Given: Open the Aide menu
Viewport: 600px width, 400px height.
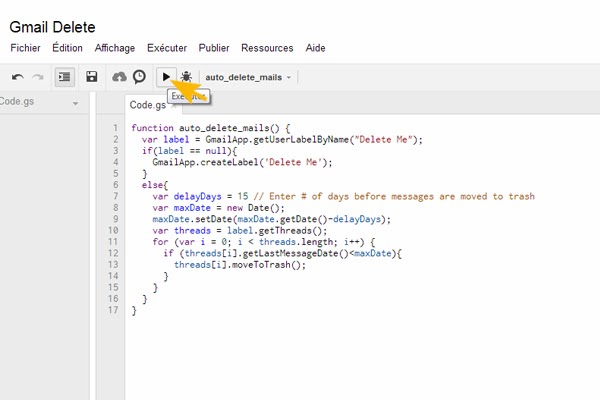Looking at the screenshot, I should (x=315, y=48).
